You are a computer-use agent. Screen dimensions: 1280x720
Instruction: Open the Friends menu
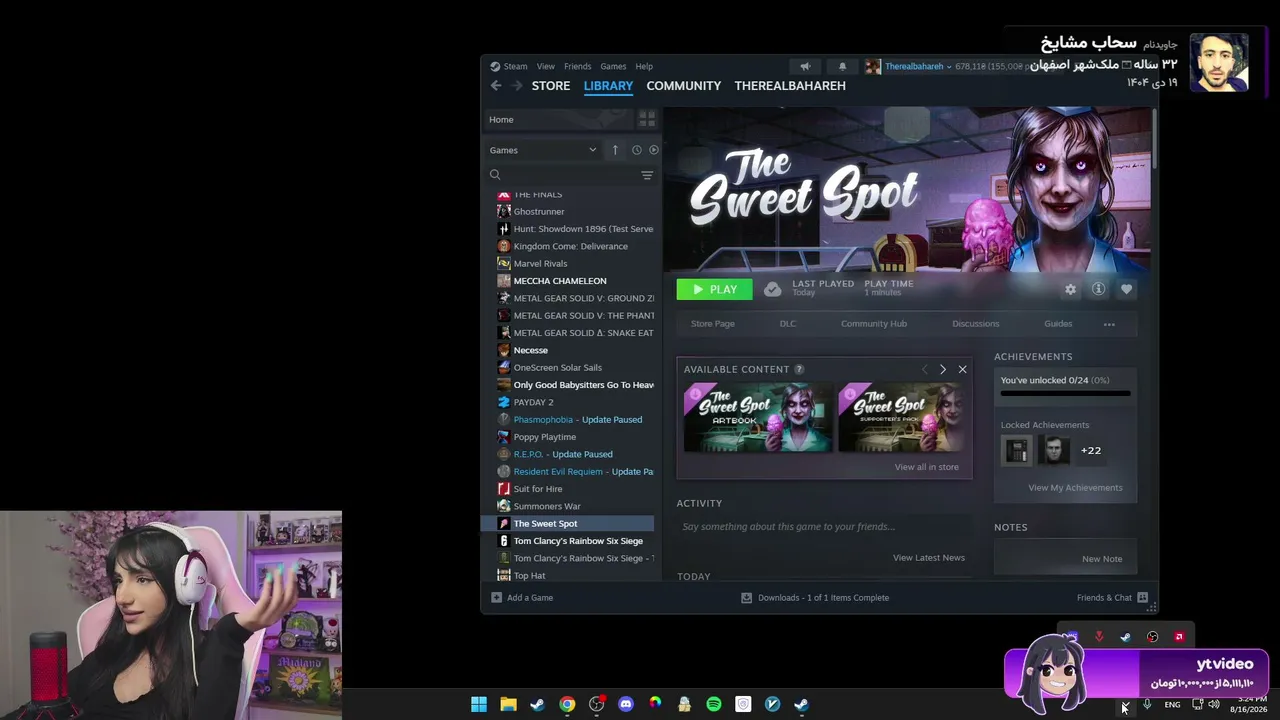[x=577, y=67]
